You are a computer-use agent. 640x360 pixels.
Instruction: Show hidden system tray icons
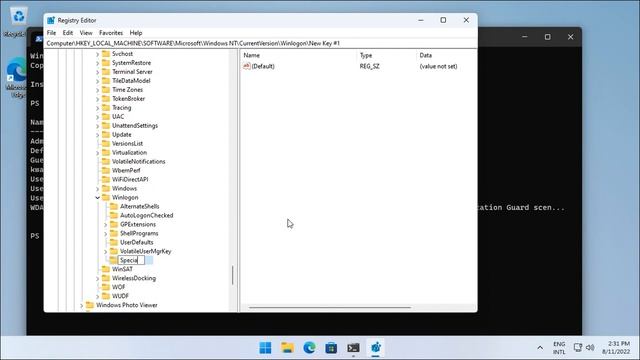[540, 348]
